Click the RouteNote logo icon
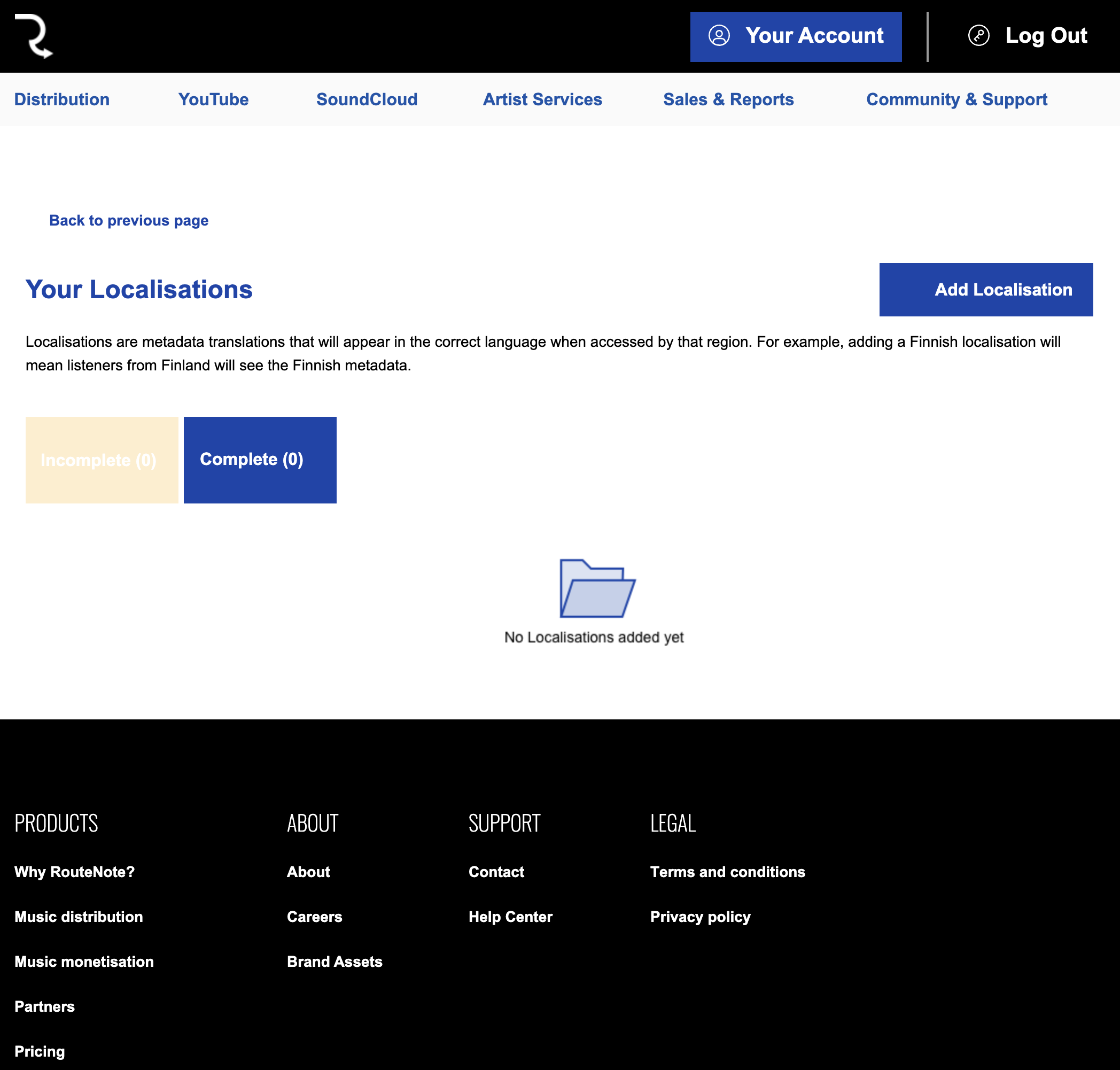 click(x=34, y=36)
